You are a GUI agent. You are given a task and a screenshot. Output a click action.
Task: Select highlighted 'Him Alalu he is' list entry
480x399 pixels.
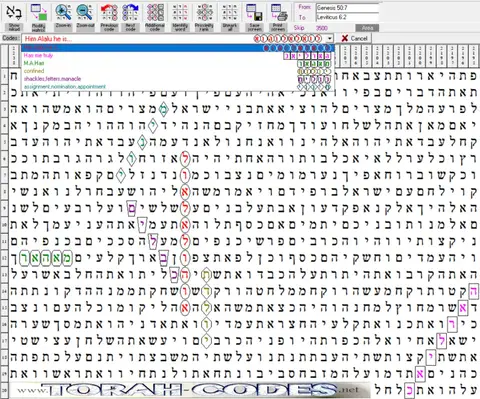(178, 48)
